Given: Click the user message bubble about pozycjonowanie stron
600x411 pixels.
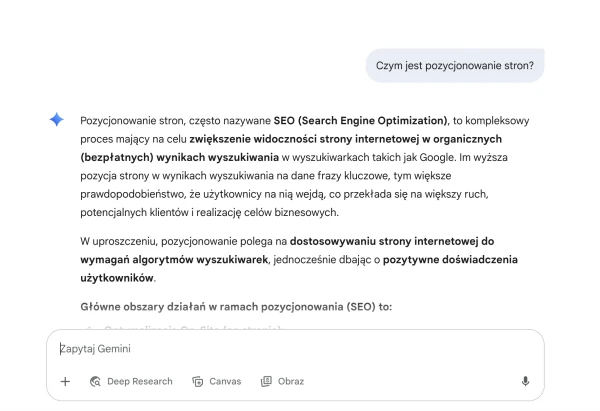Looking at the screenshot, I should [x=455, y=65].
